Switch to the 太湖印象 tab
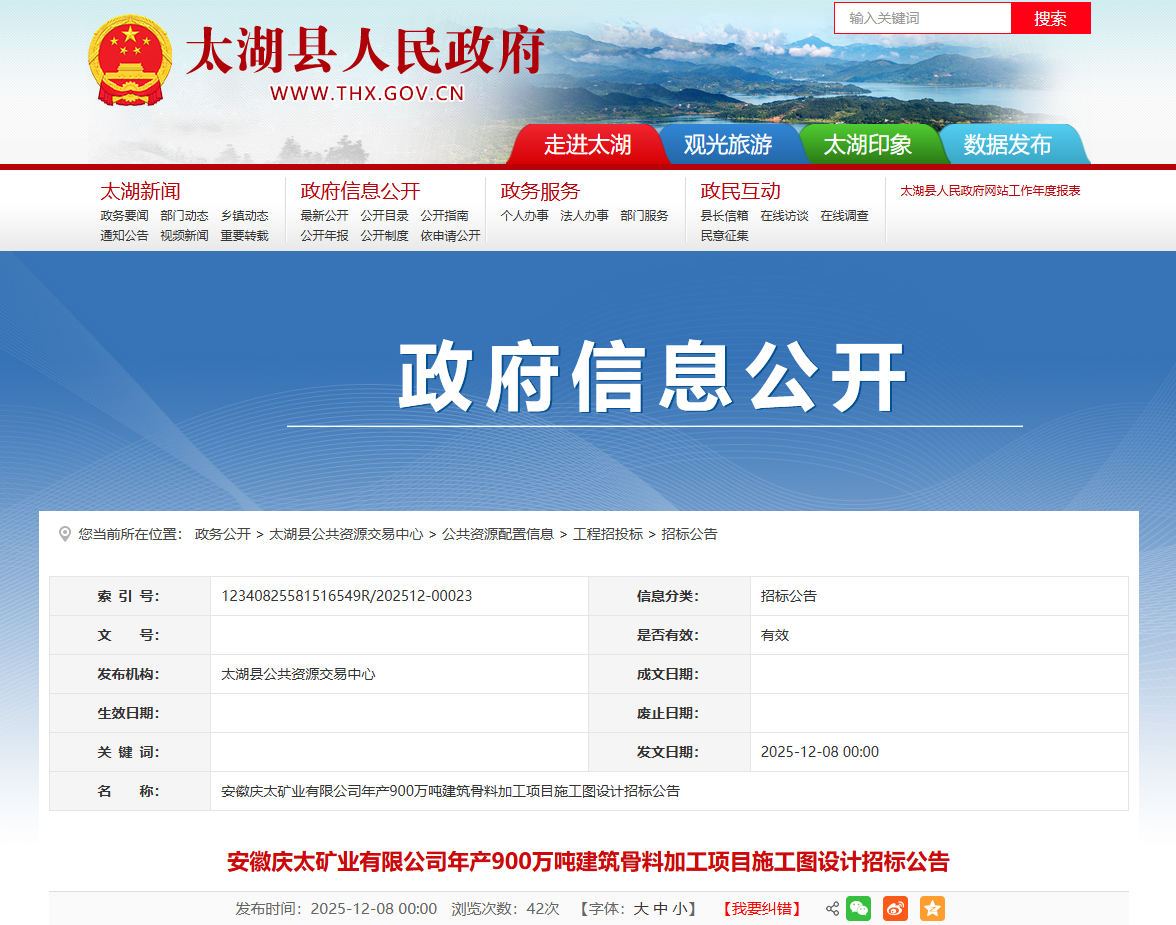 coord(867,145)
